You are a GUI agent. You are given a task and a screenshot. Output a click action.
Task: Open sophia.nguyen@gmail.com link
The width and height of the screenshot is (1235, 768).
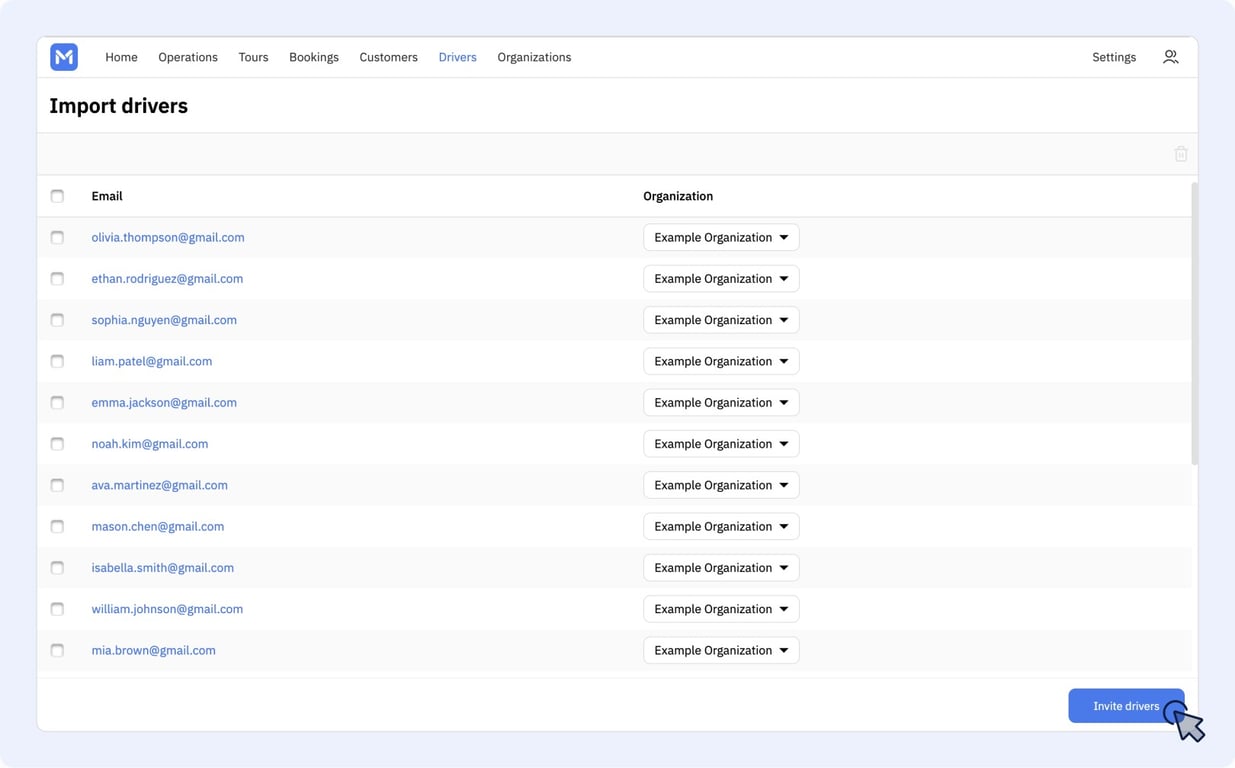click(164, 320)
